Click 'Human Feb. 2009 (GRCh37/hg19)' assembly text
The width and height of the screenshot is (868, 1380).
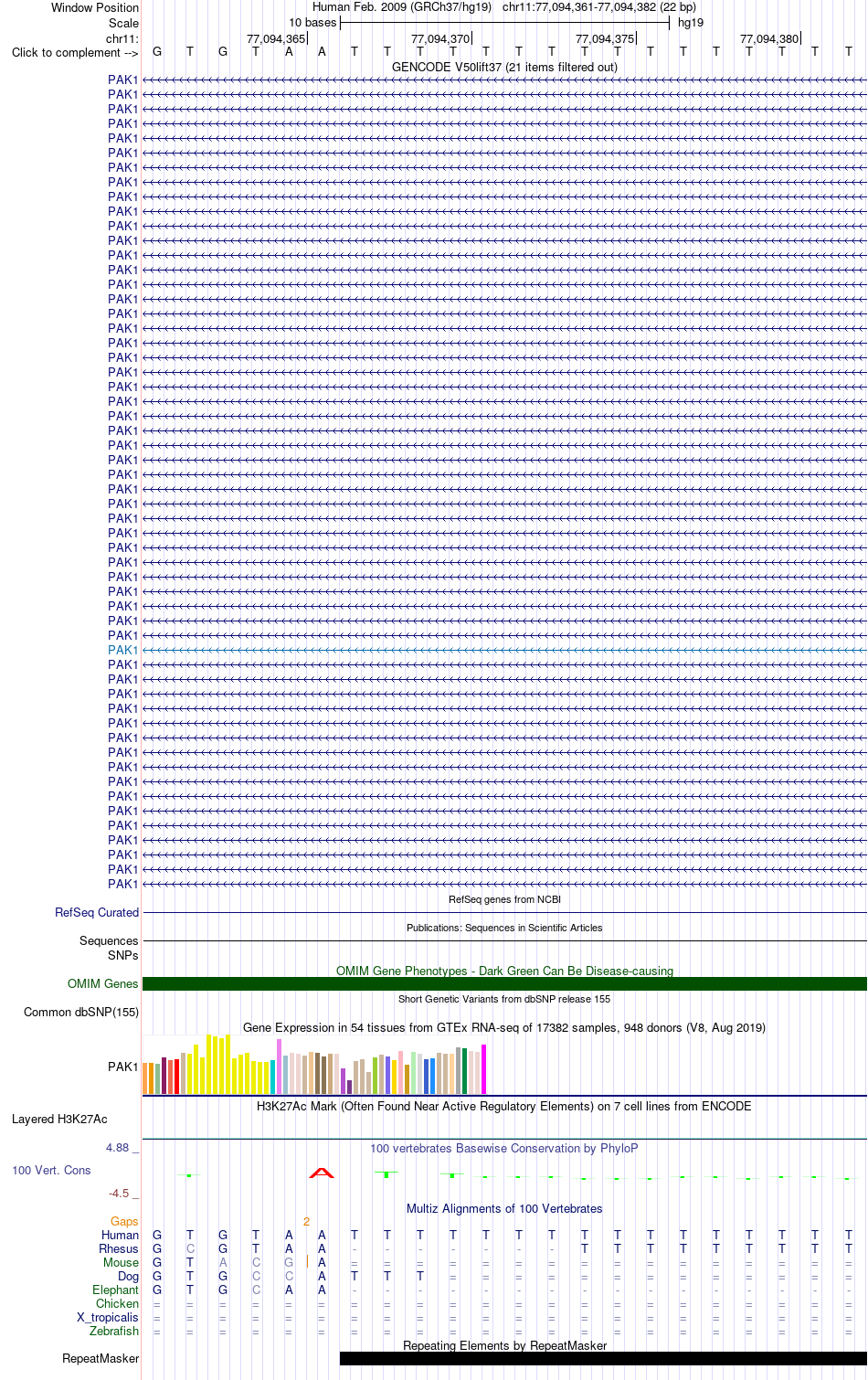[402, 7]
